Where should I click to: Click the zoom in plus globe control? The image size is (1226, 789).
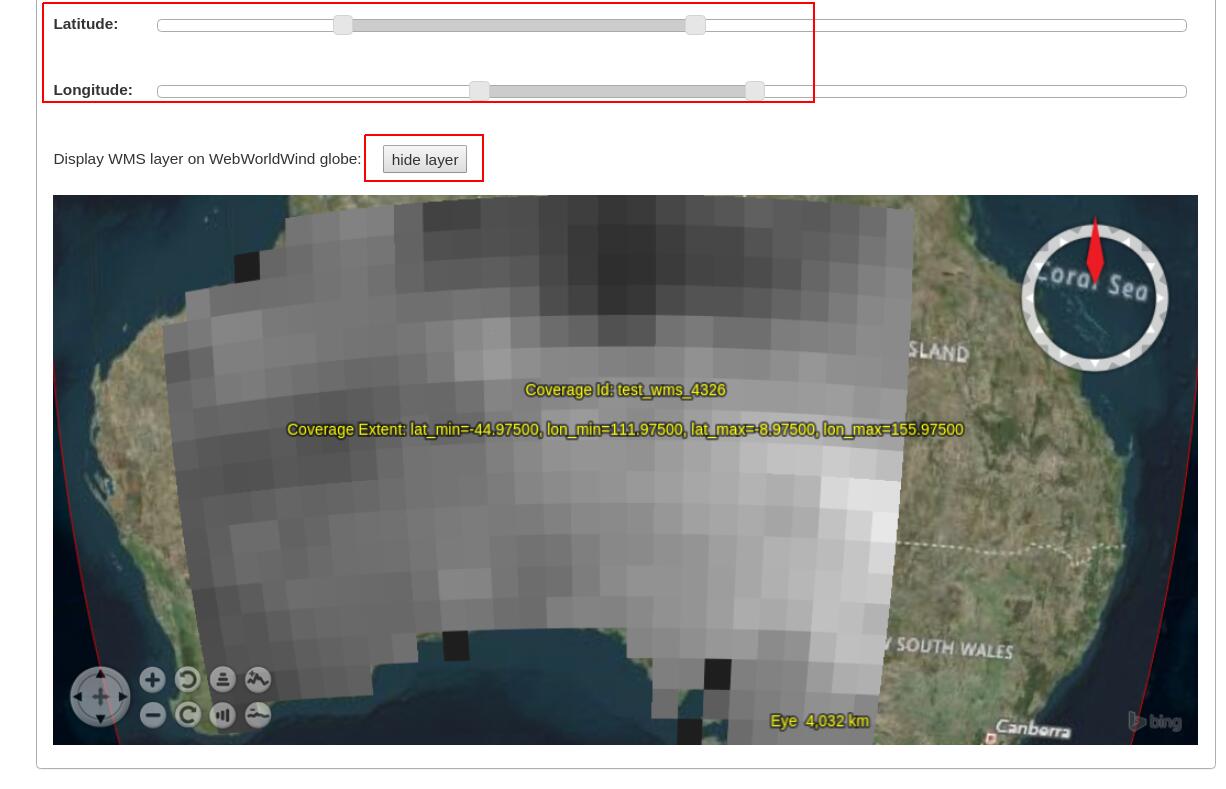click(x=152, y=680)
